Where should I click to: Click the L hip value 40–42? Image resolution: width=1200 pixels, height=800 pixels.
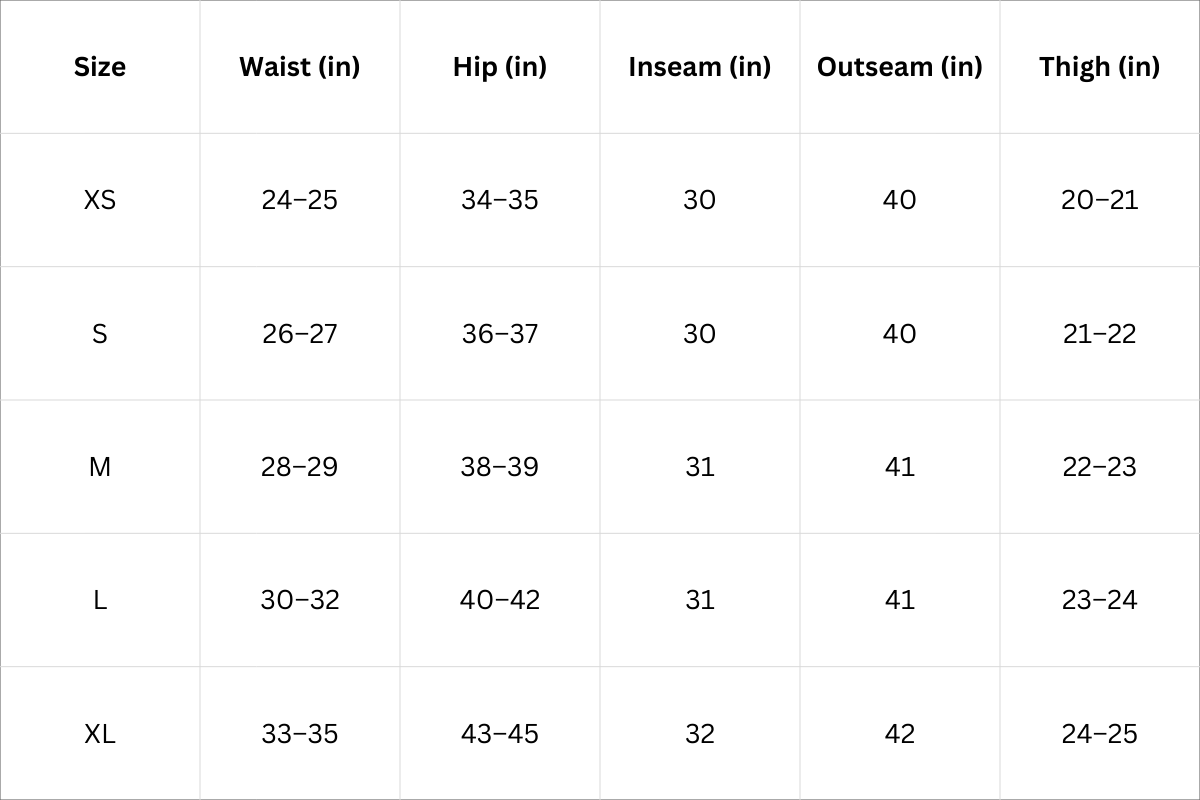(500, 600)
